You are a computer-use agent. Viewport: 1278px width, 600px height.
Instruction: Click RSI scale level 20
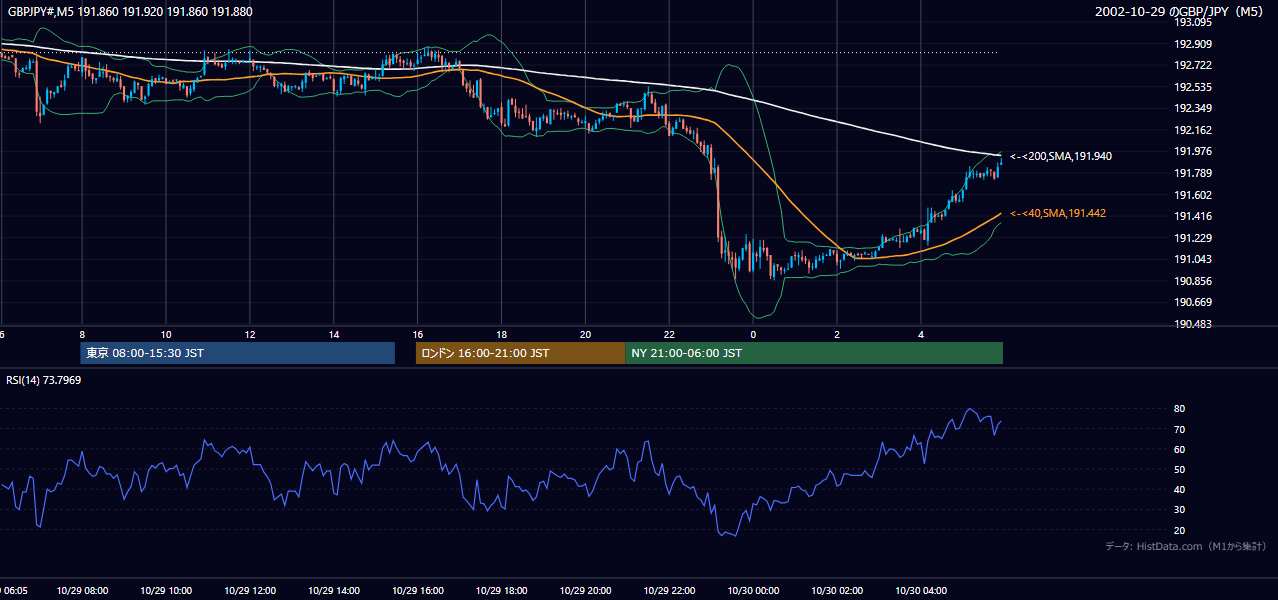1179,530
